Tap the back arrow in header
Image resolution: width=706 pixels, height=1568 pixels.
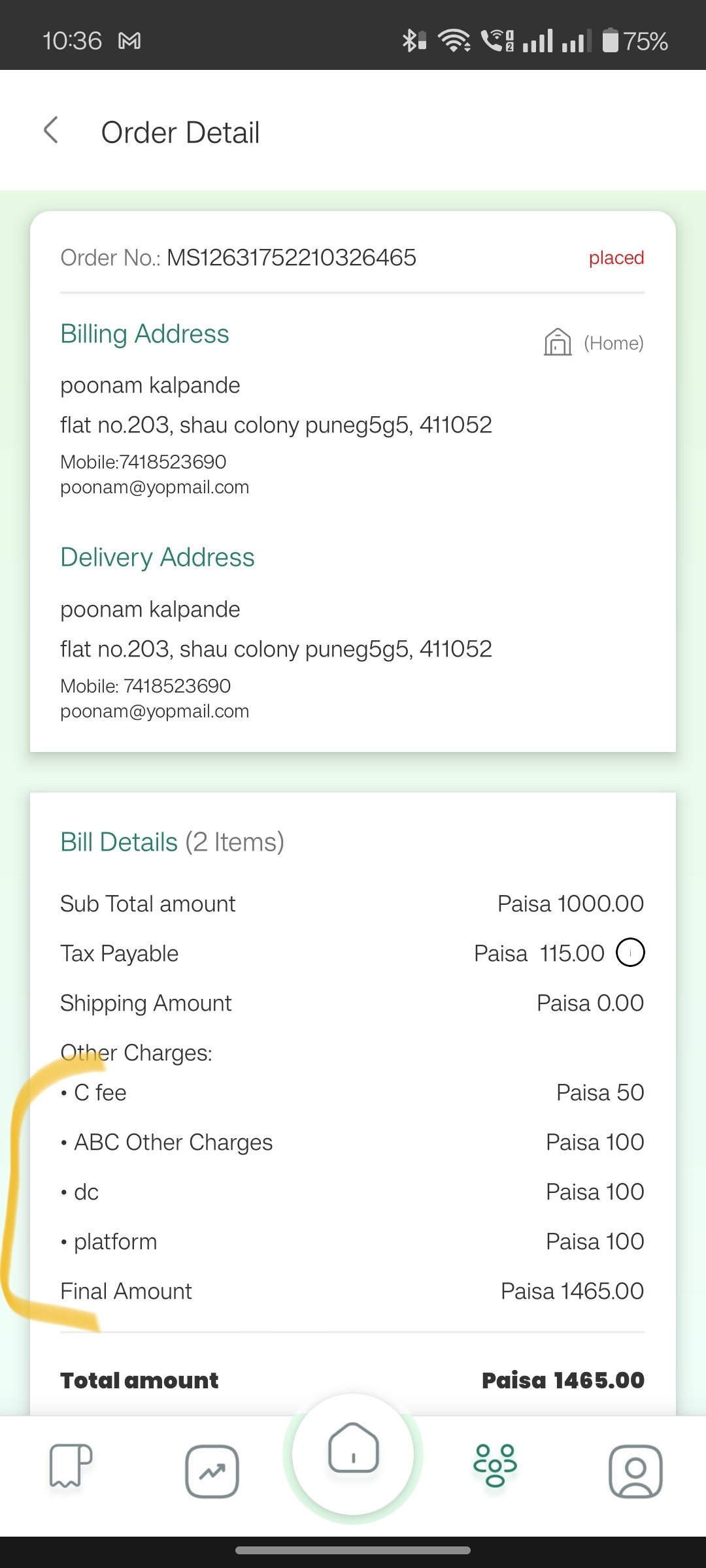(x=51, y=131)
